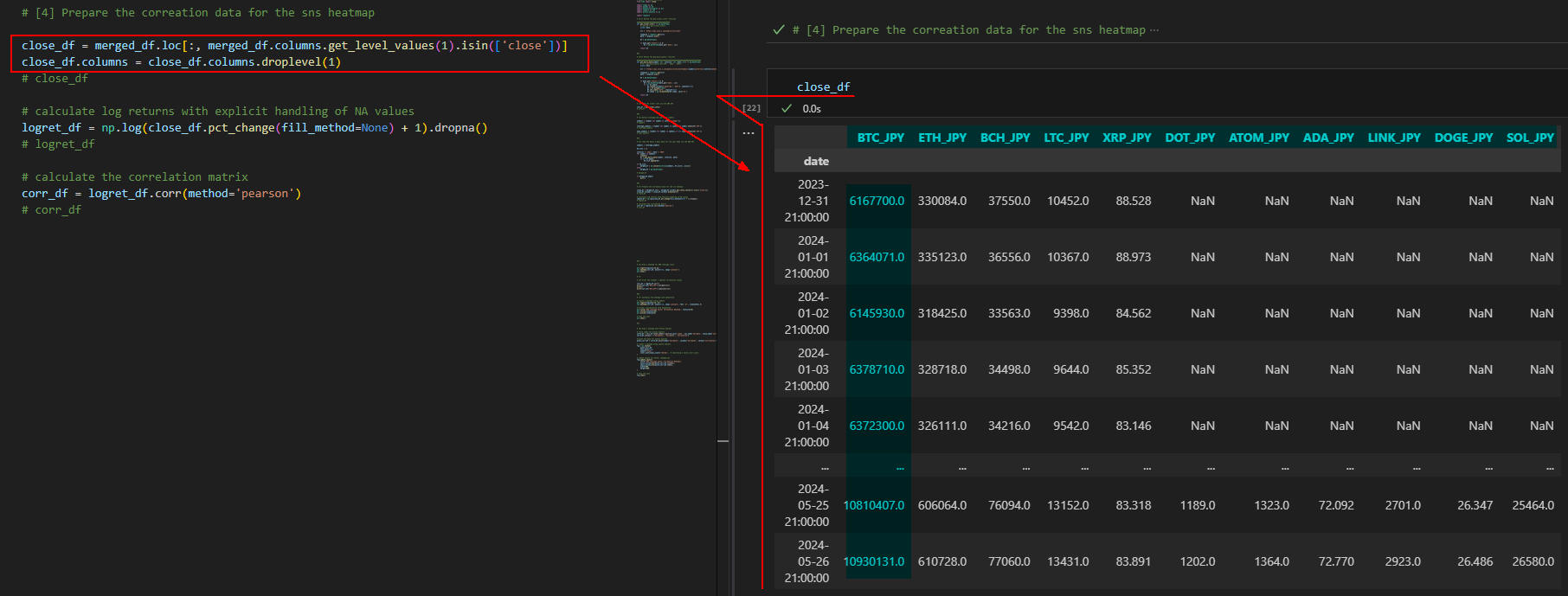Click the success checkmark next to 0.0s

[787, 108]
